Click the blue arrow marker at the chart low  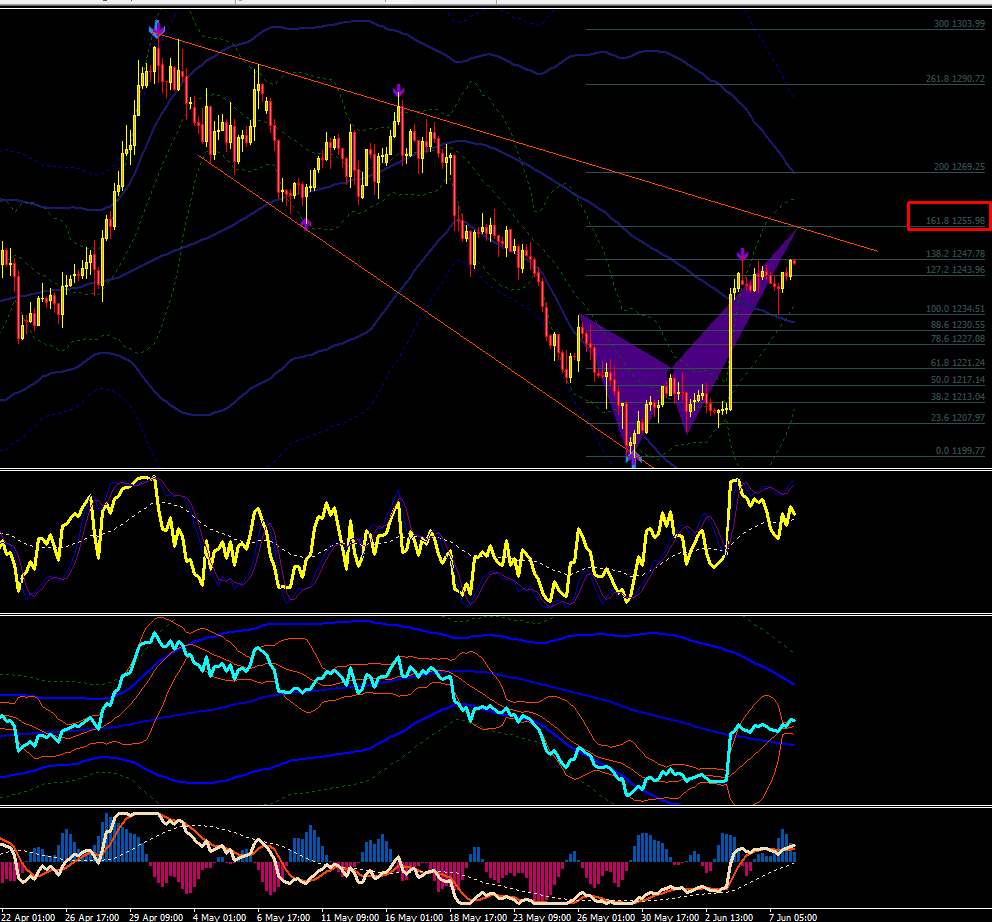(x=633, y=459)
